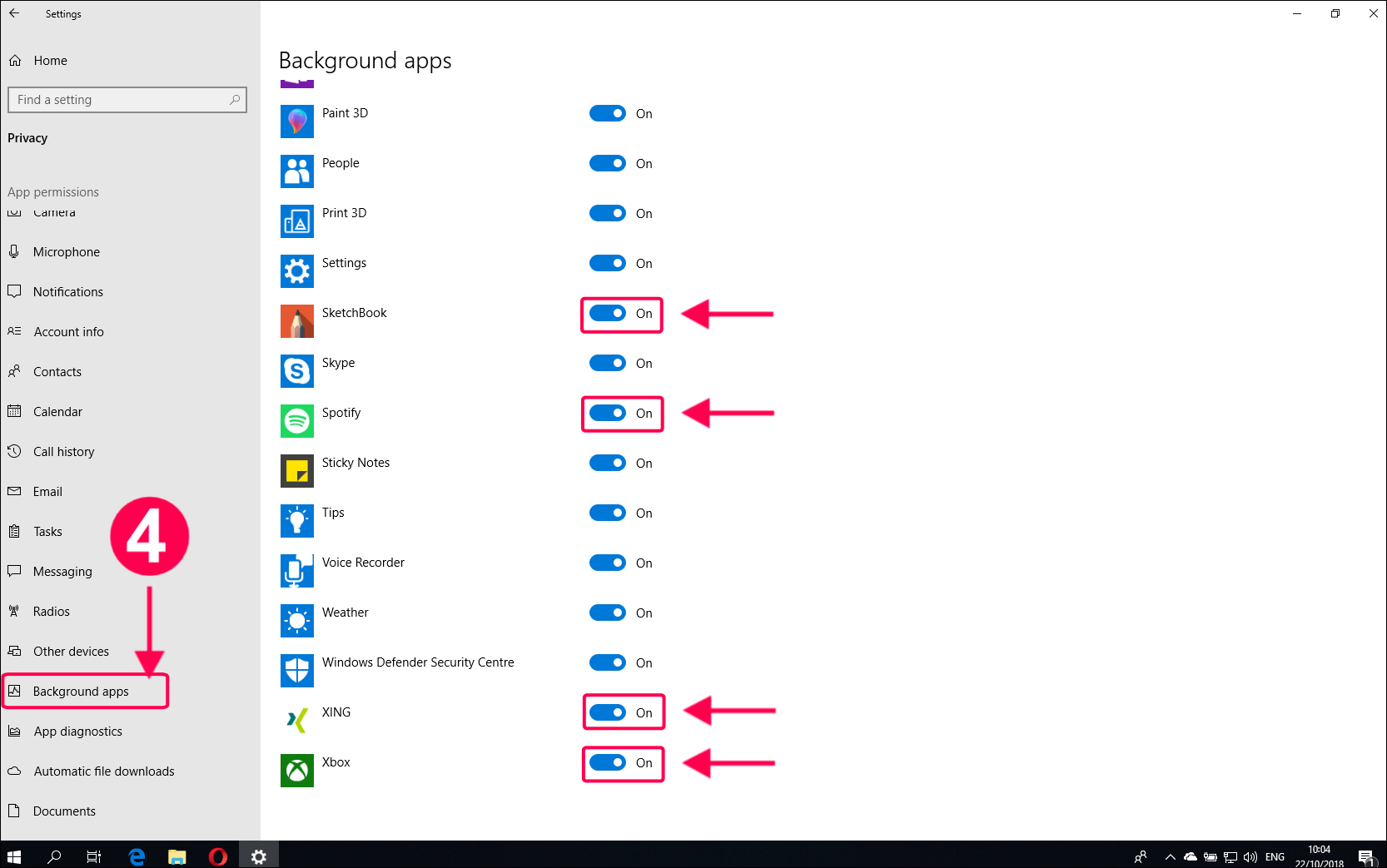Open Home in Settings sidebar
This screenshot has height=868, width=1387.
coord(130,61)
